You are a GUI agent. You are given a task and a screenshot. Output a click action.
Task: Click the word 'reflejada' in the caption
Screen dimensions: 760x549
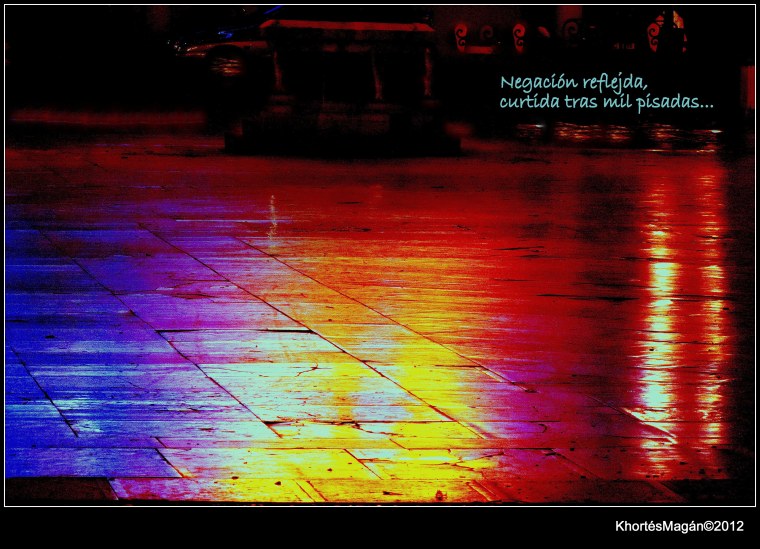(x=614, y=82)
